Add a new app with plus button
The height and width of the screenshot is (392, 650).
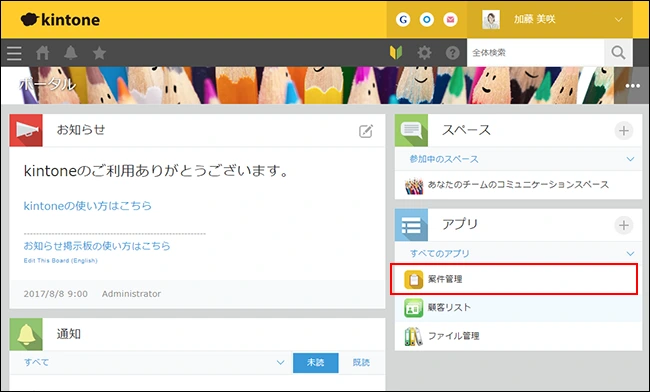(623, 225)
